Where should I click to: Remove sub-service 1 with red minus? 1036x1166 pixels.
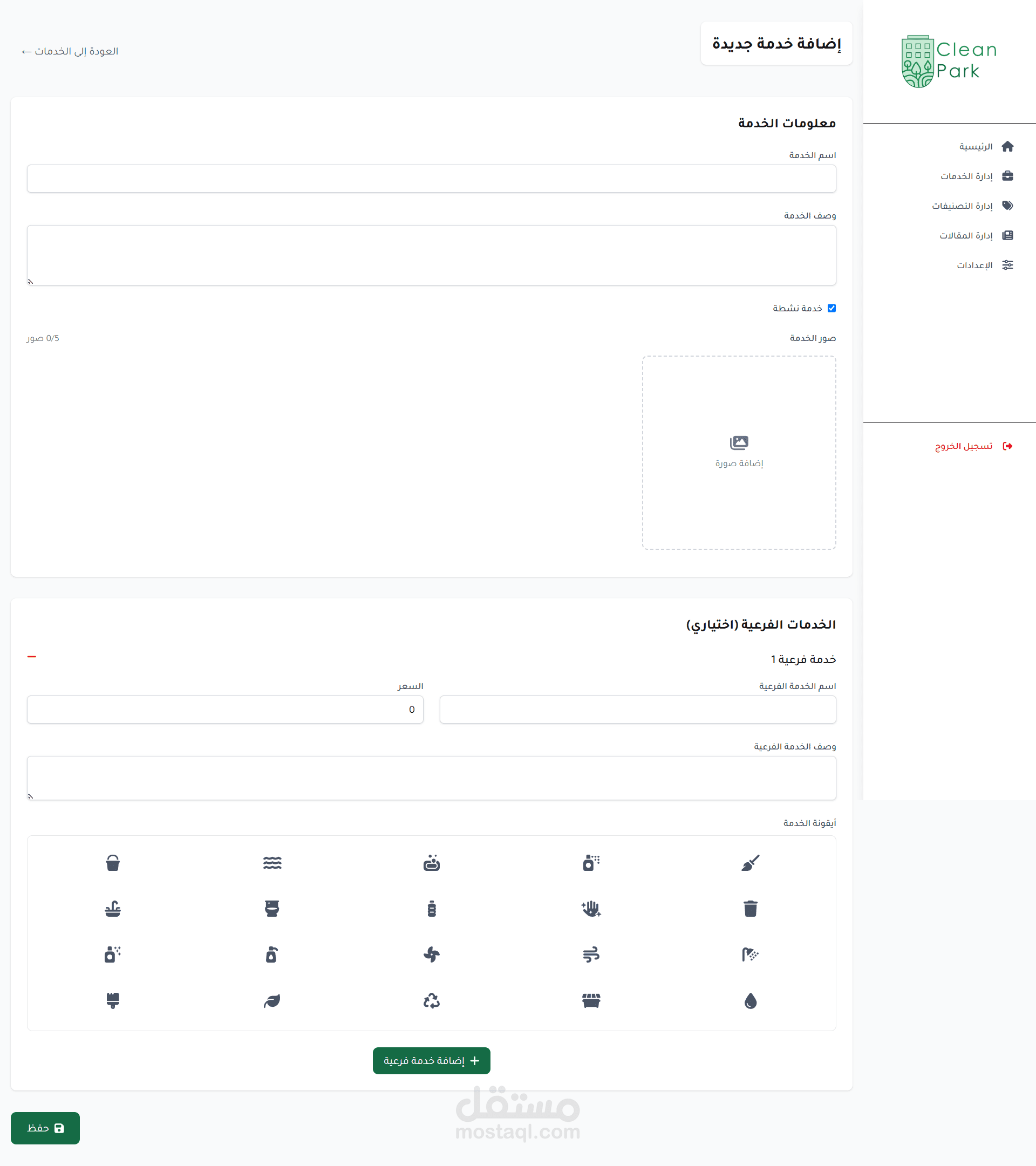pos(32,657)
